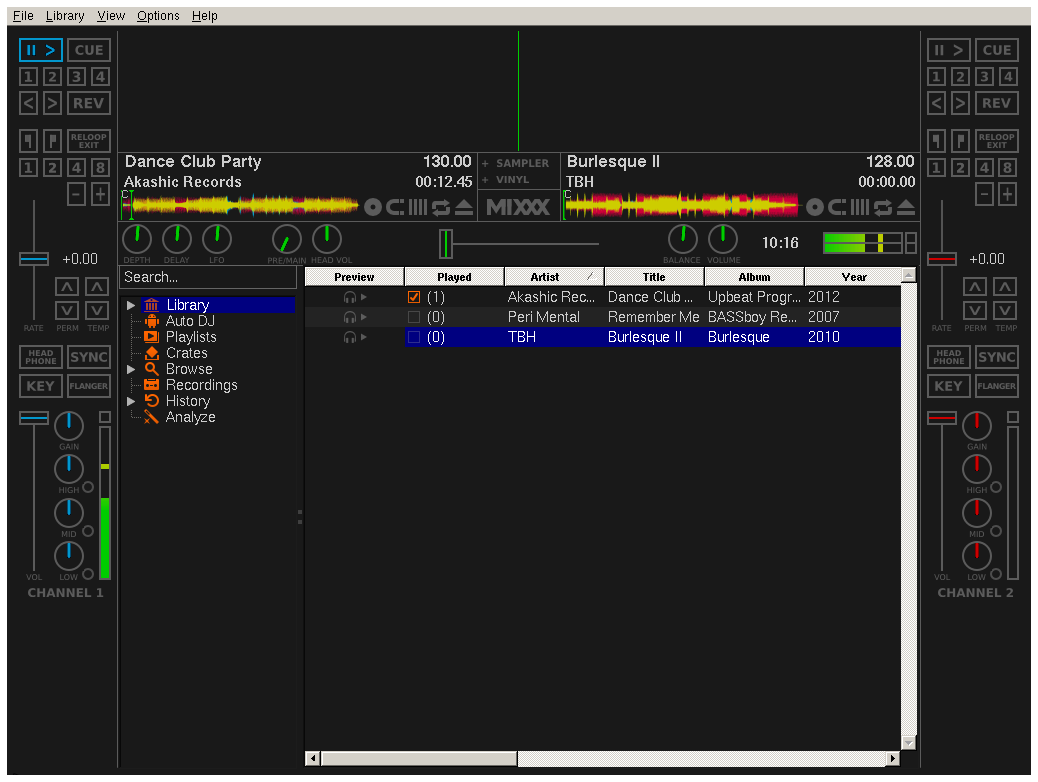Toggle FLANGER effect on channel 1
This screenshot has height=782, width=1038.
pos(89,386)
